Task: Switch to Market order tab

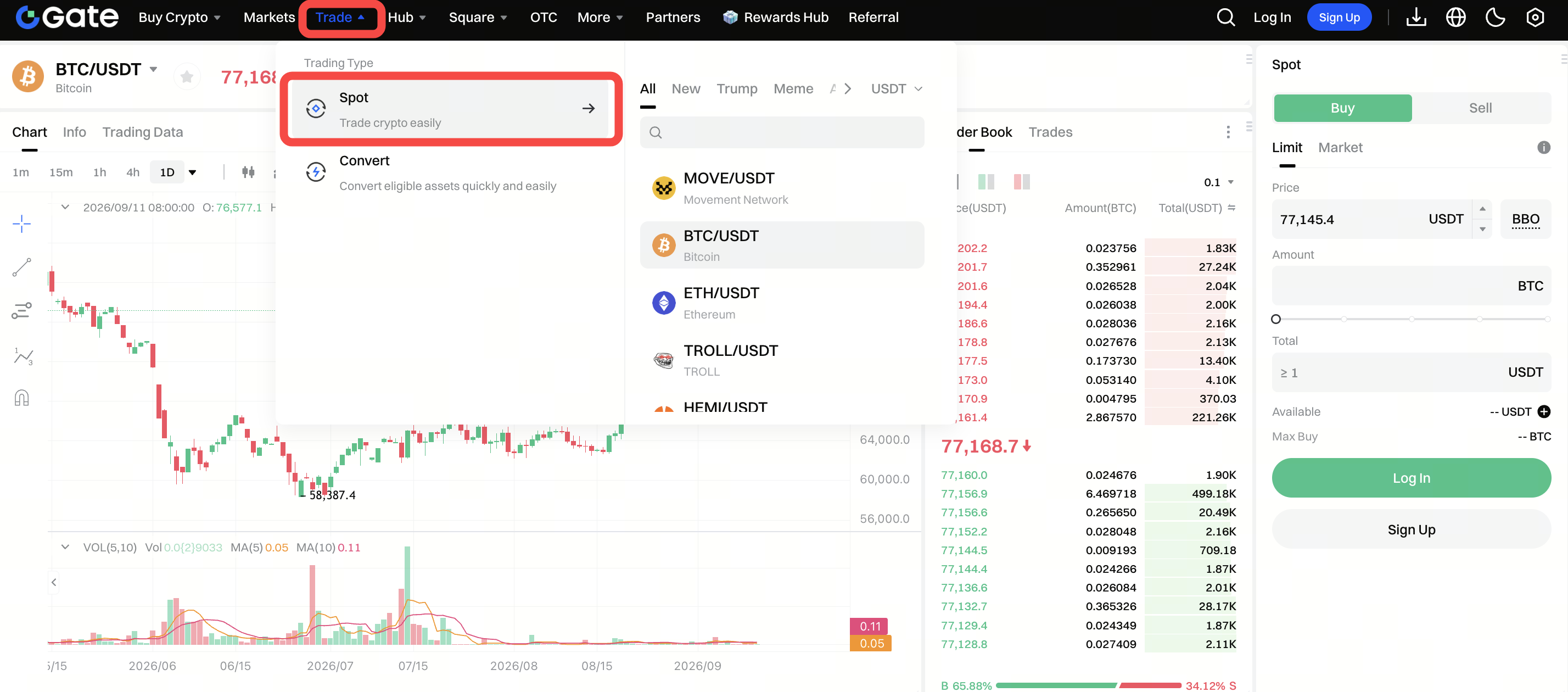Action: click(x=1340, y=147)
